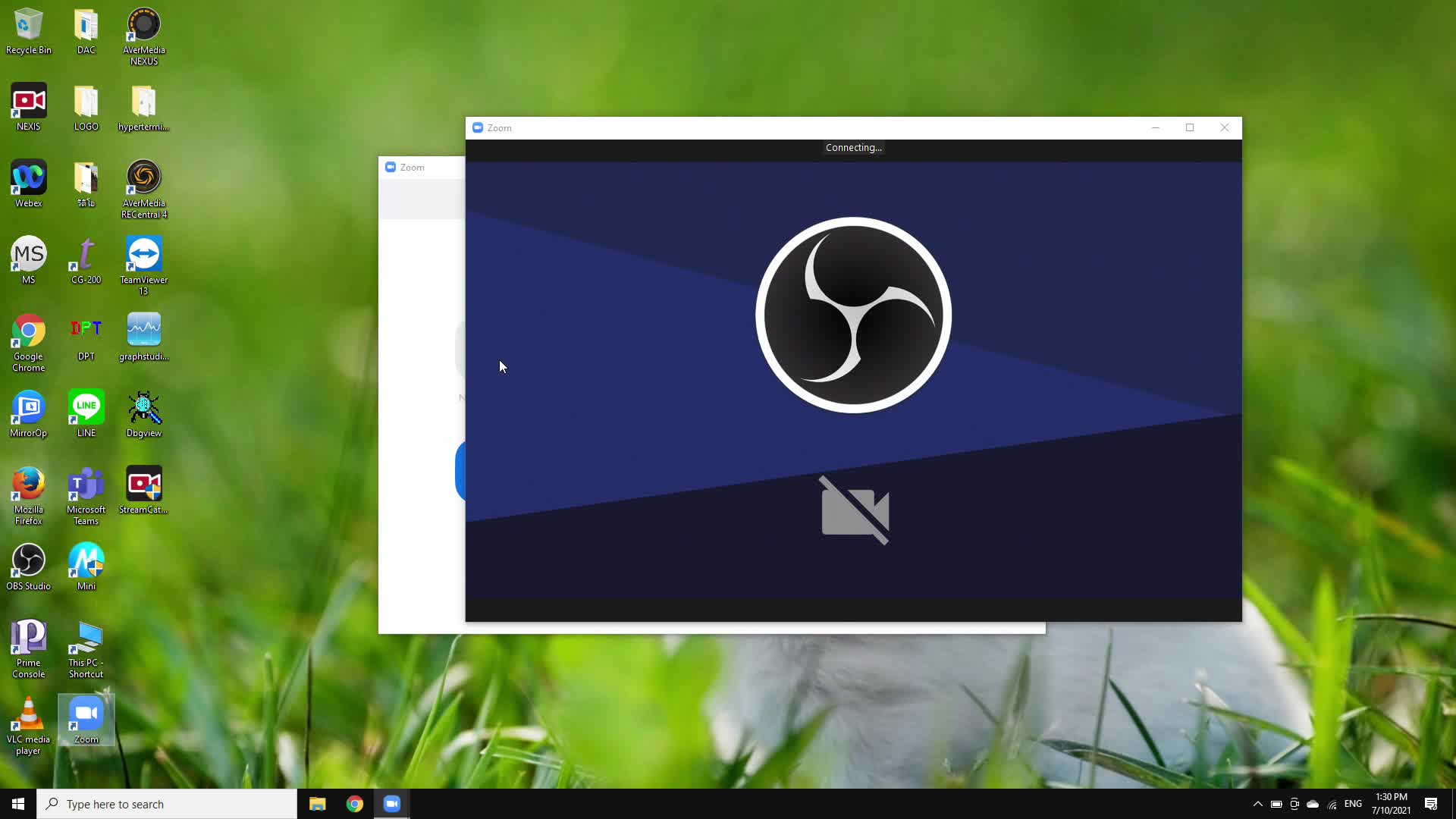Screen dimensions: 1456x819
Task: Open Mini desktop shortcut
Action: (x=86, y=566)
